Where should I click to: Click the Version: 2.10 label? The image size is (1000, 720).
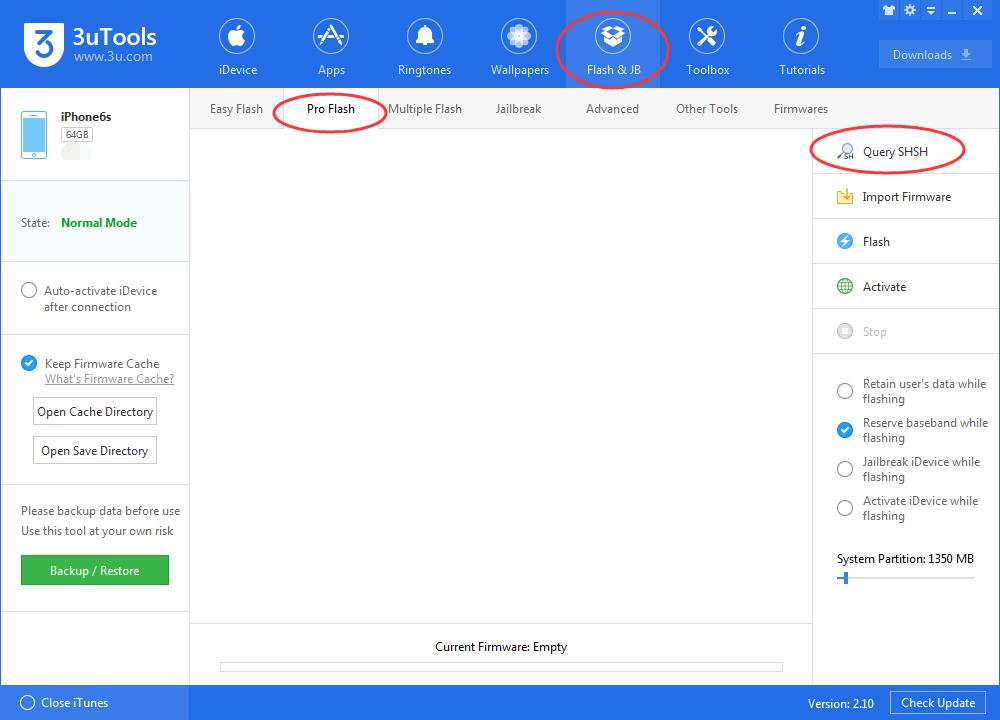pos(841,703)
